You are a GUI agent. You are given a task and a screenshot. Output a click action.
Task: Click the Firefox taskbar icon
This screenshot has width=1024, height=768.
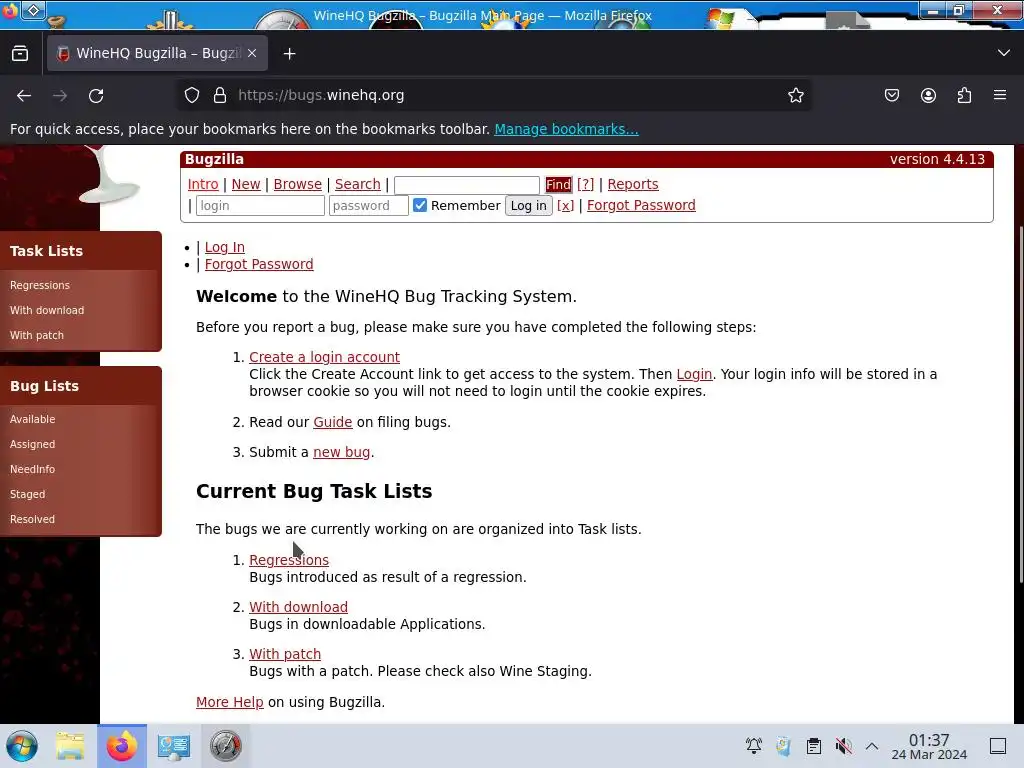[x=122, y=746]
